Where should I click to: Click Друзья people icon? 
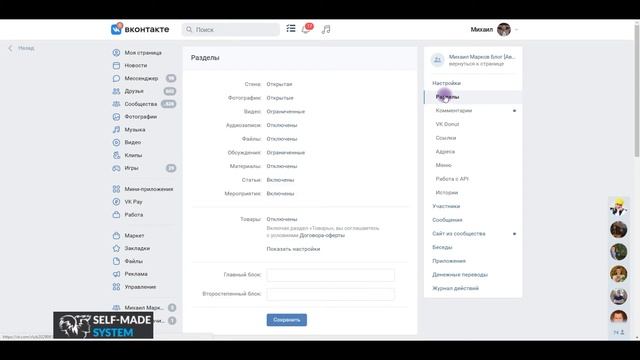[116, 91]
